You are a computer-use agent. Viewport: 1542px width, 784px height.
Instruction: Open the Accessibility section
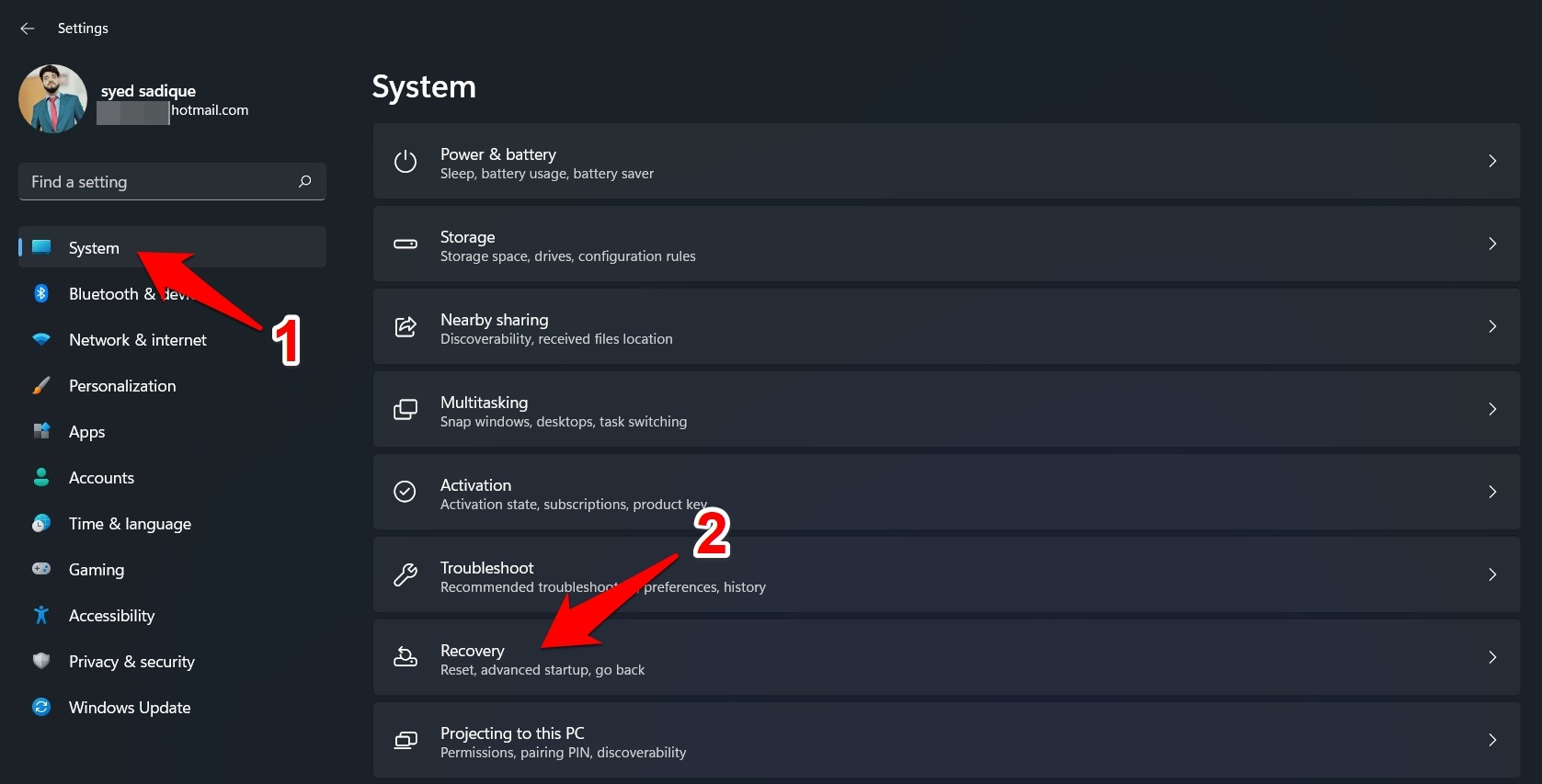tap(111, 616)
